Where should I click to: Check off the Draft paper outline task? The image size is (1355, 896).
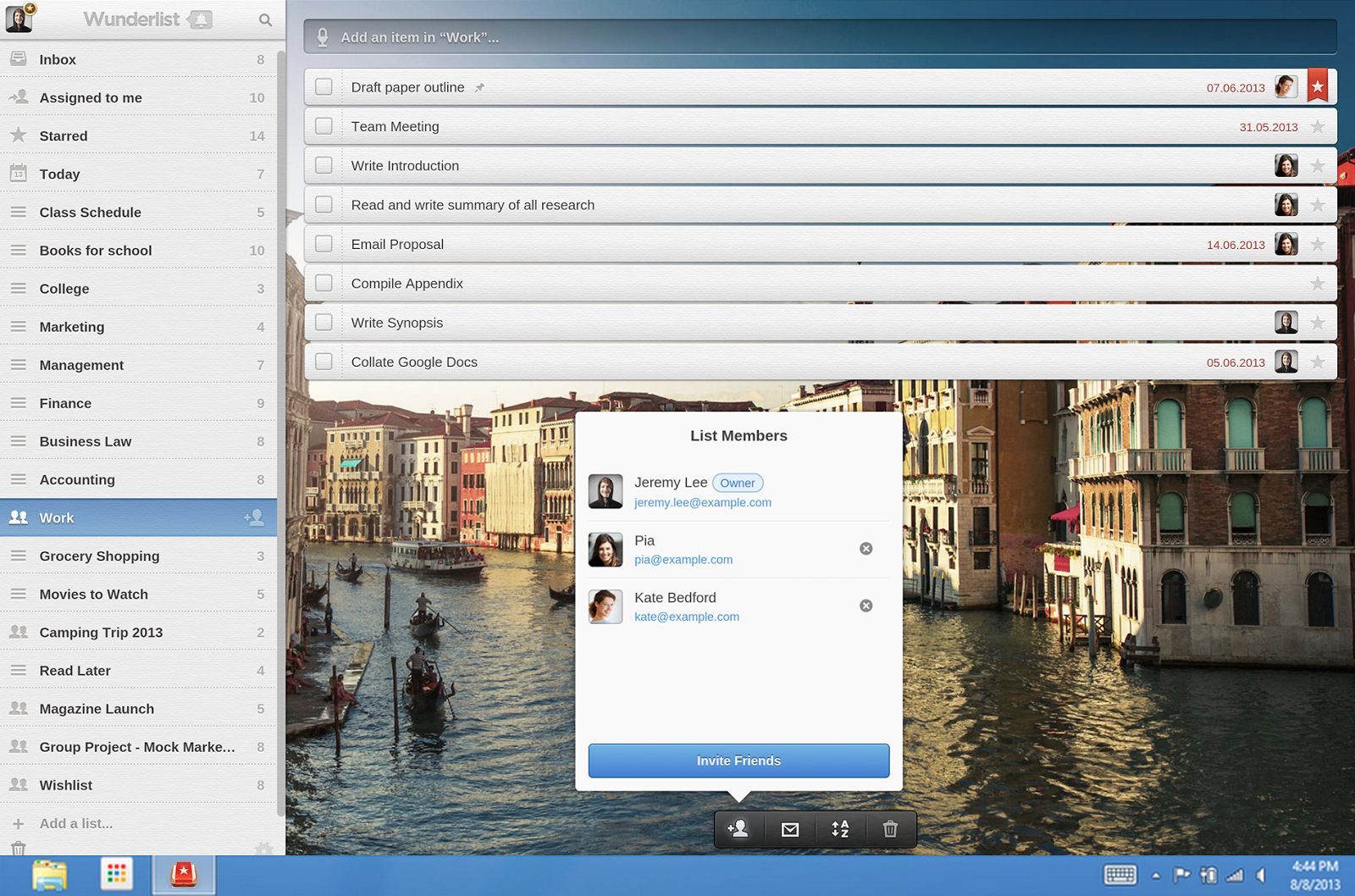tap(324, 87)
